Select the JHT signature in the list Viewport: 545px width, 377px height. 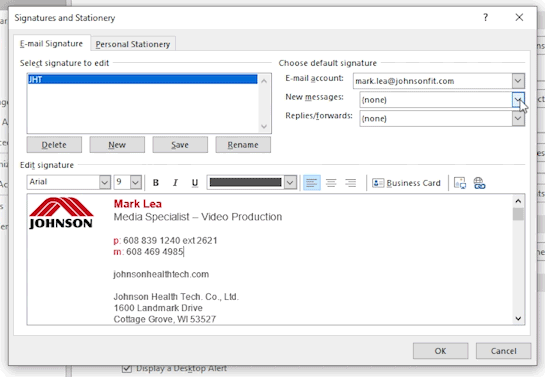[143, 80]
